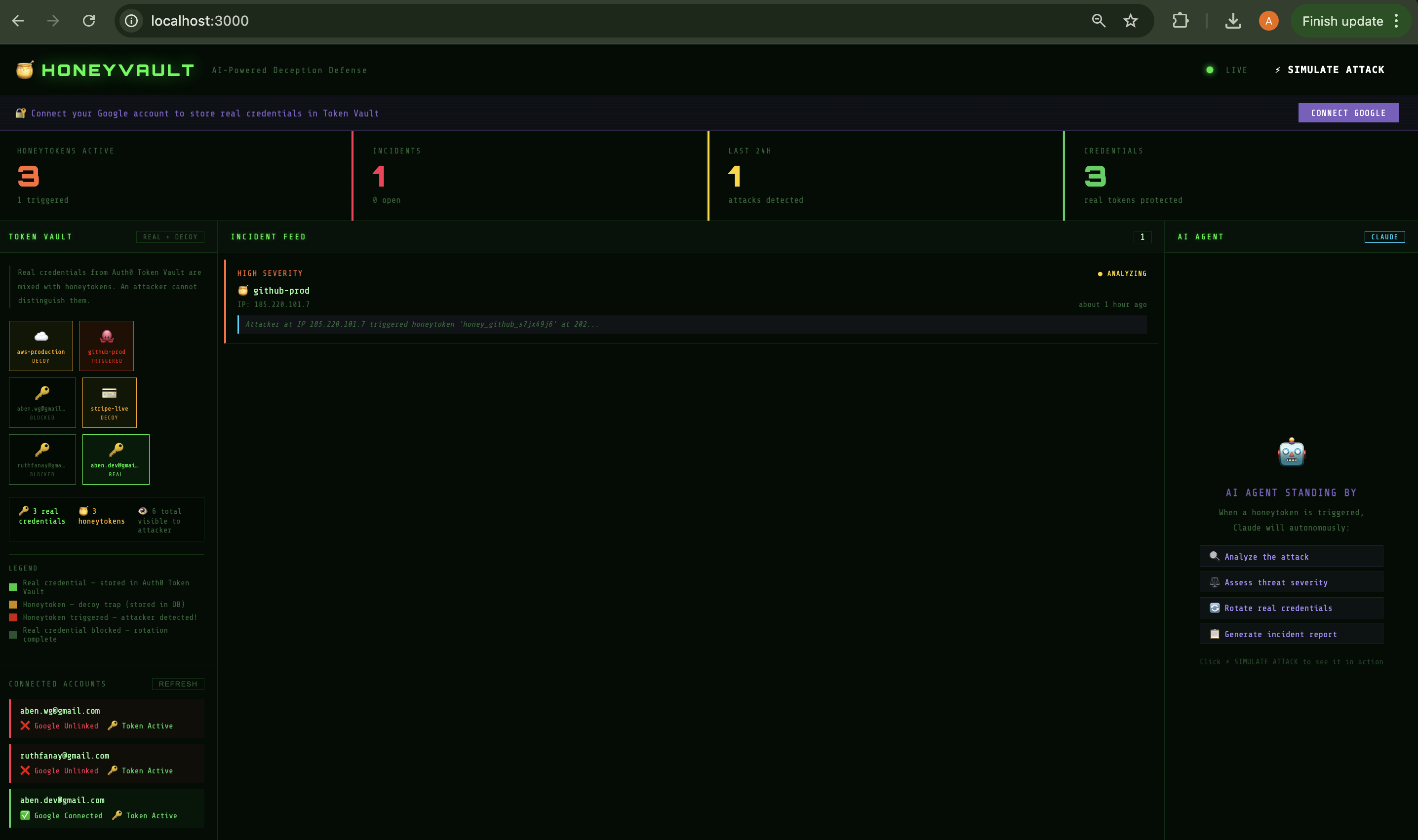1418x840 pixels.
Task: Click the honey pot logo icon
Action: [x=25, y=70]
